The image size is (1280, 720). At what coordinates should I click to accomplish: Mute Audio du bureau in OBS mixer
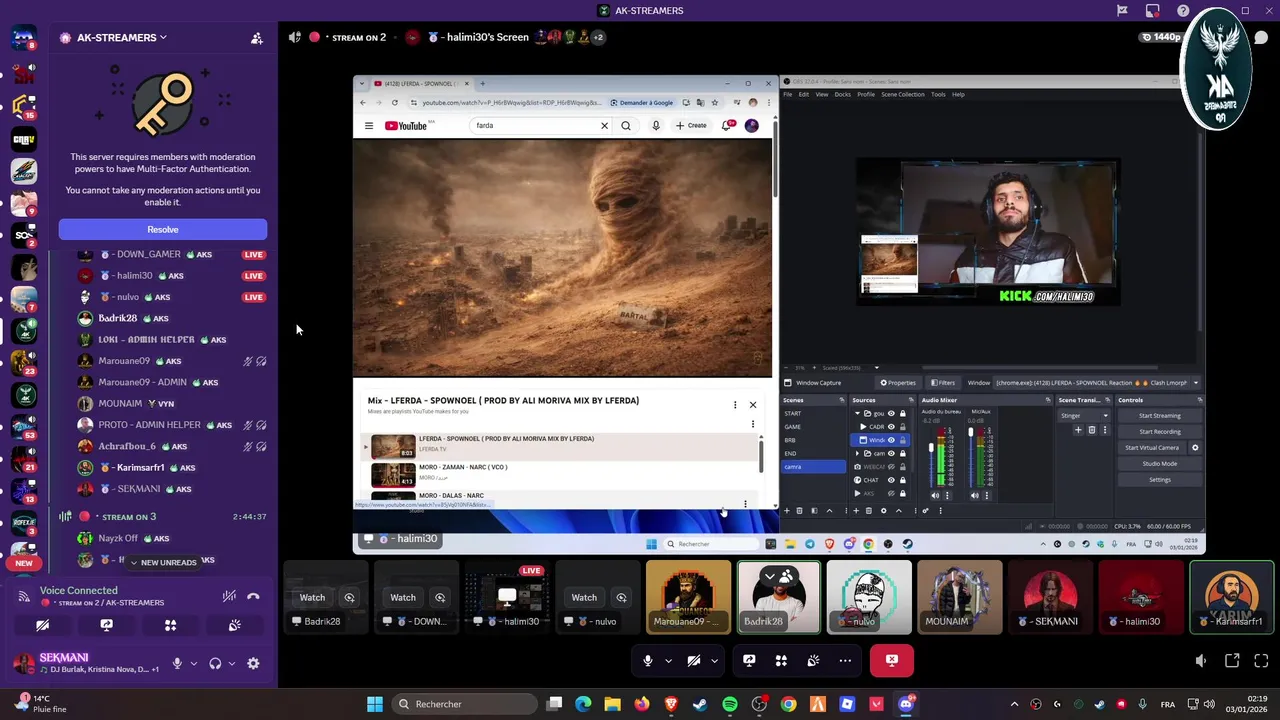(x=935, y=495)
